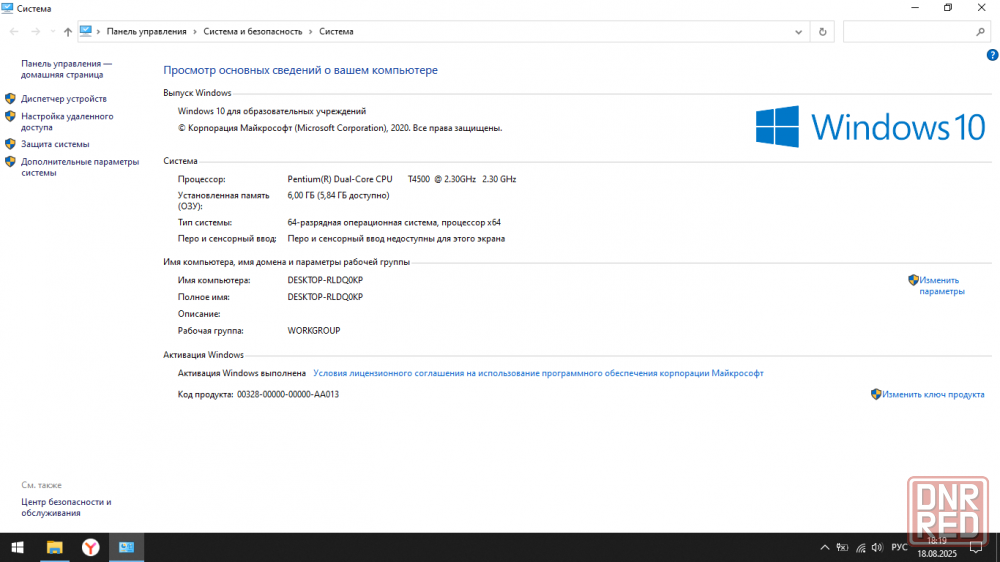This screenshot has height=562, width=1000.
Task: Click the shield icon beside Диспетчер устройств
Action: point(10,98)
